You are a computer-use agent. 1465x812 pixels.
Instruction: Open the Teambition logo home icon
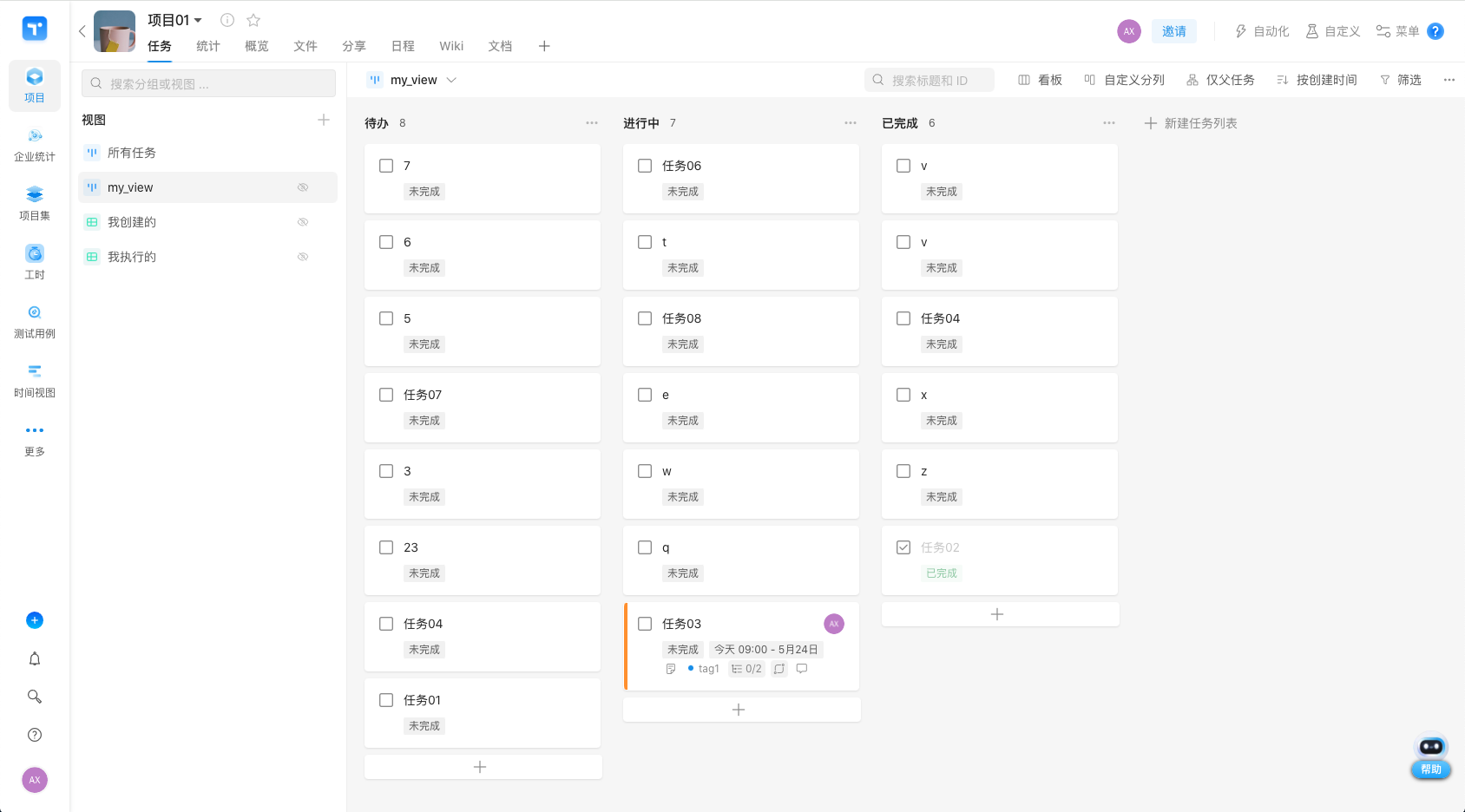(35, 29)
